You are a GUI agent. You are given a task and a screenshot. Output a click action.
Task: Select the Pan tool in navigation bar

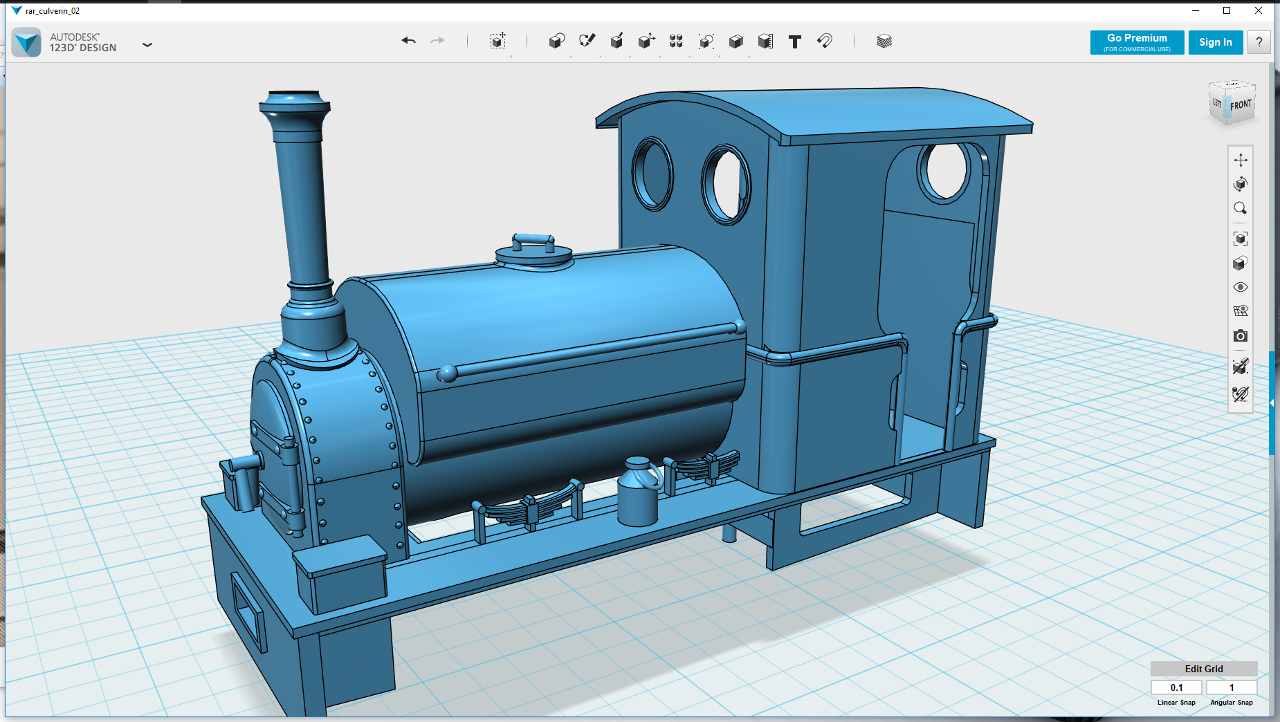coord(1240,160)
